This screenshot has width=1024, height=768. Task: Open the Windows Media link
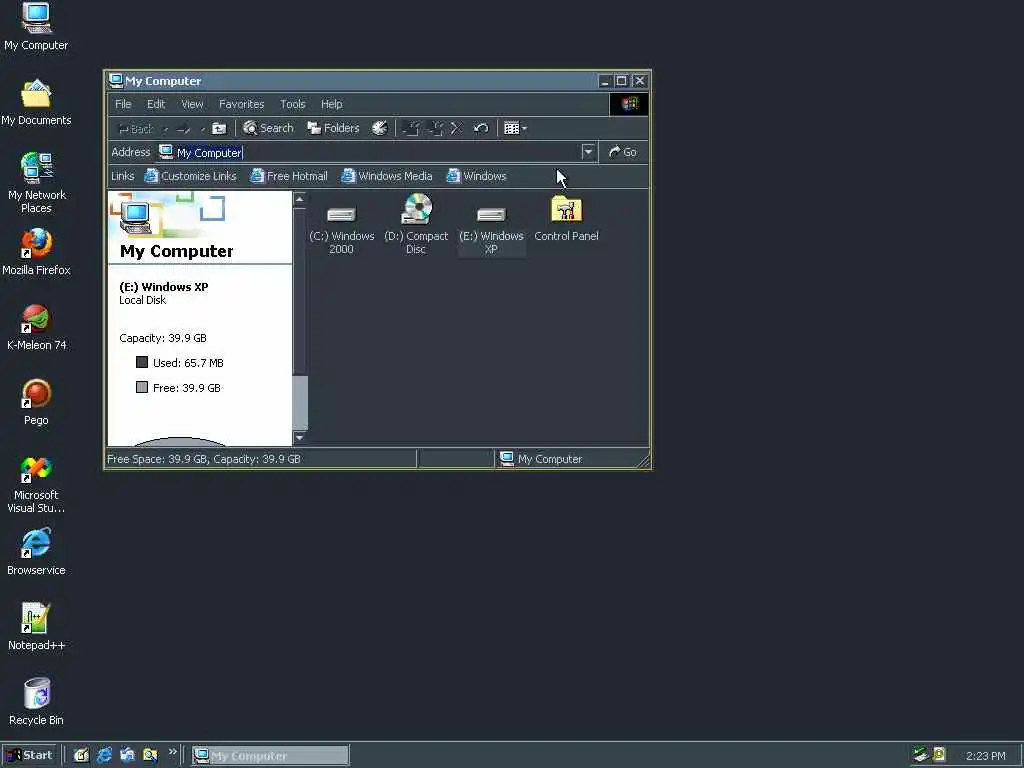click(387, 176)
